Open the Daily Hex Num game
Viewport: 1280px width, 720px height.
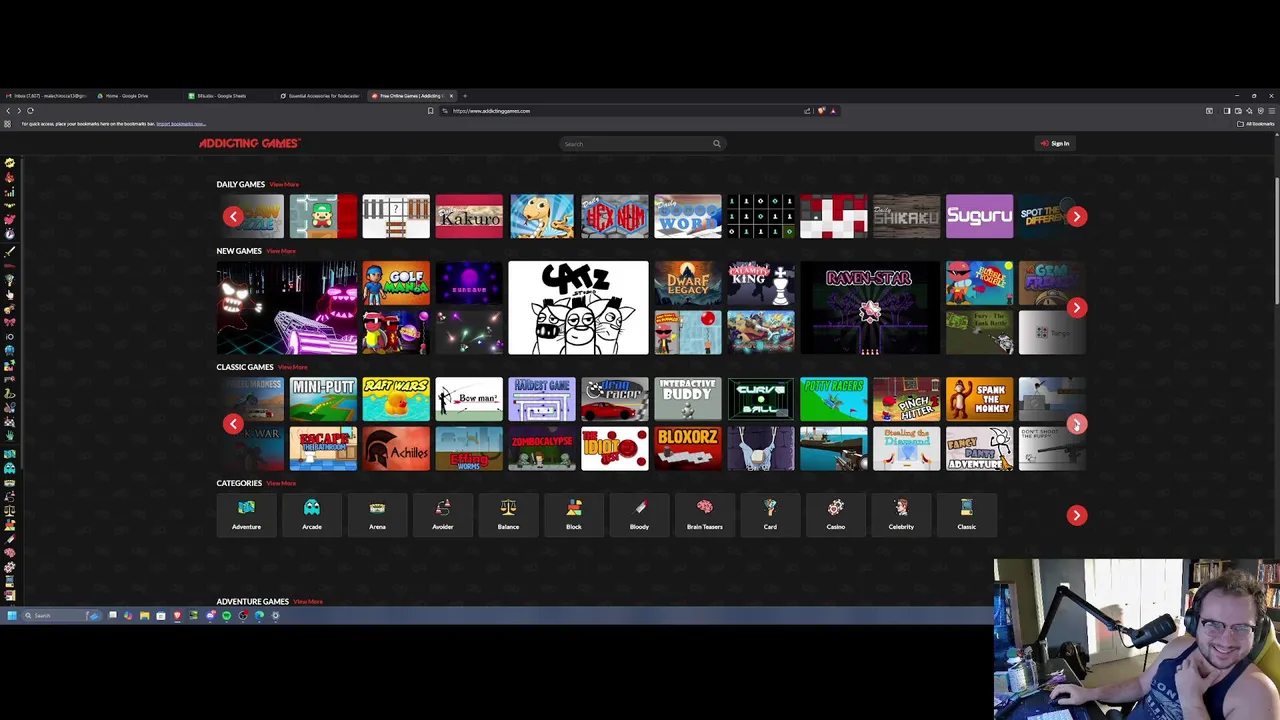click(615, 216)
